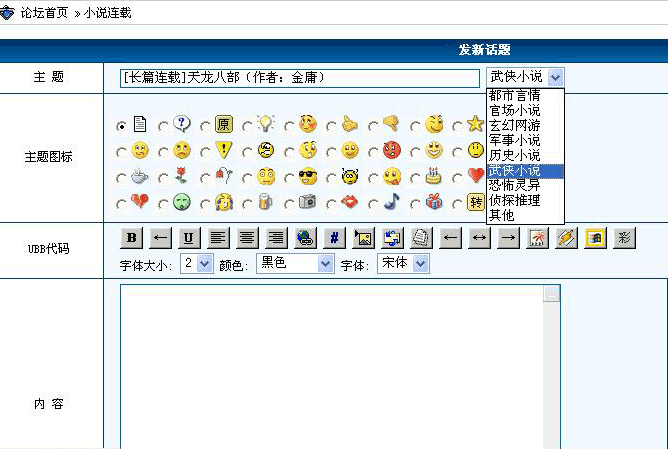Viewport: 668px width, 449px height.
Task: Click the 转 repost topic icon
Action: click(476, 202)
